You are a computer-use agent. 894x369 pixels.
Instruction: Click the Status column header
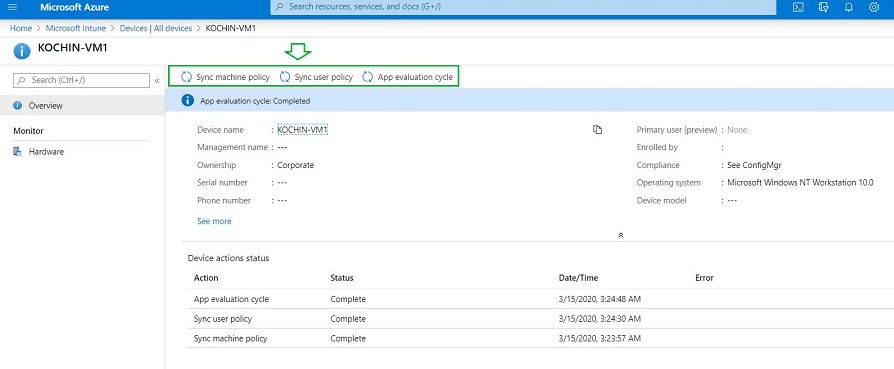tap(342, 278)
